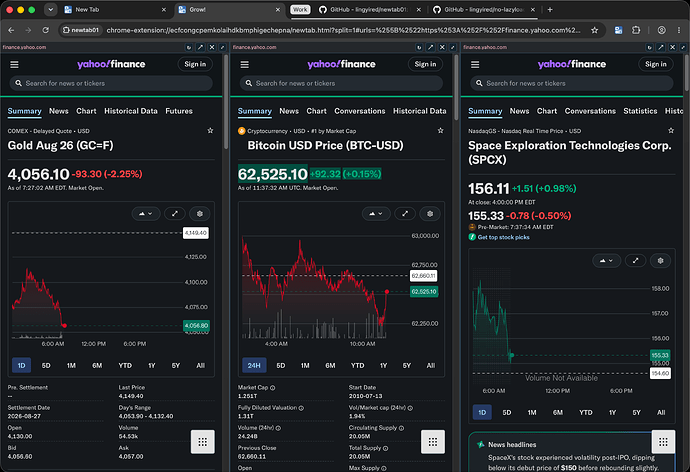The width and height of the screenshot is (690, 472).
Task: Open grid launcher button in Bitcoin pane
Action: click(x=433, y=442)
